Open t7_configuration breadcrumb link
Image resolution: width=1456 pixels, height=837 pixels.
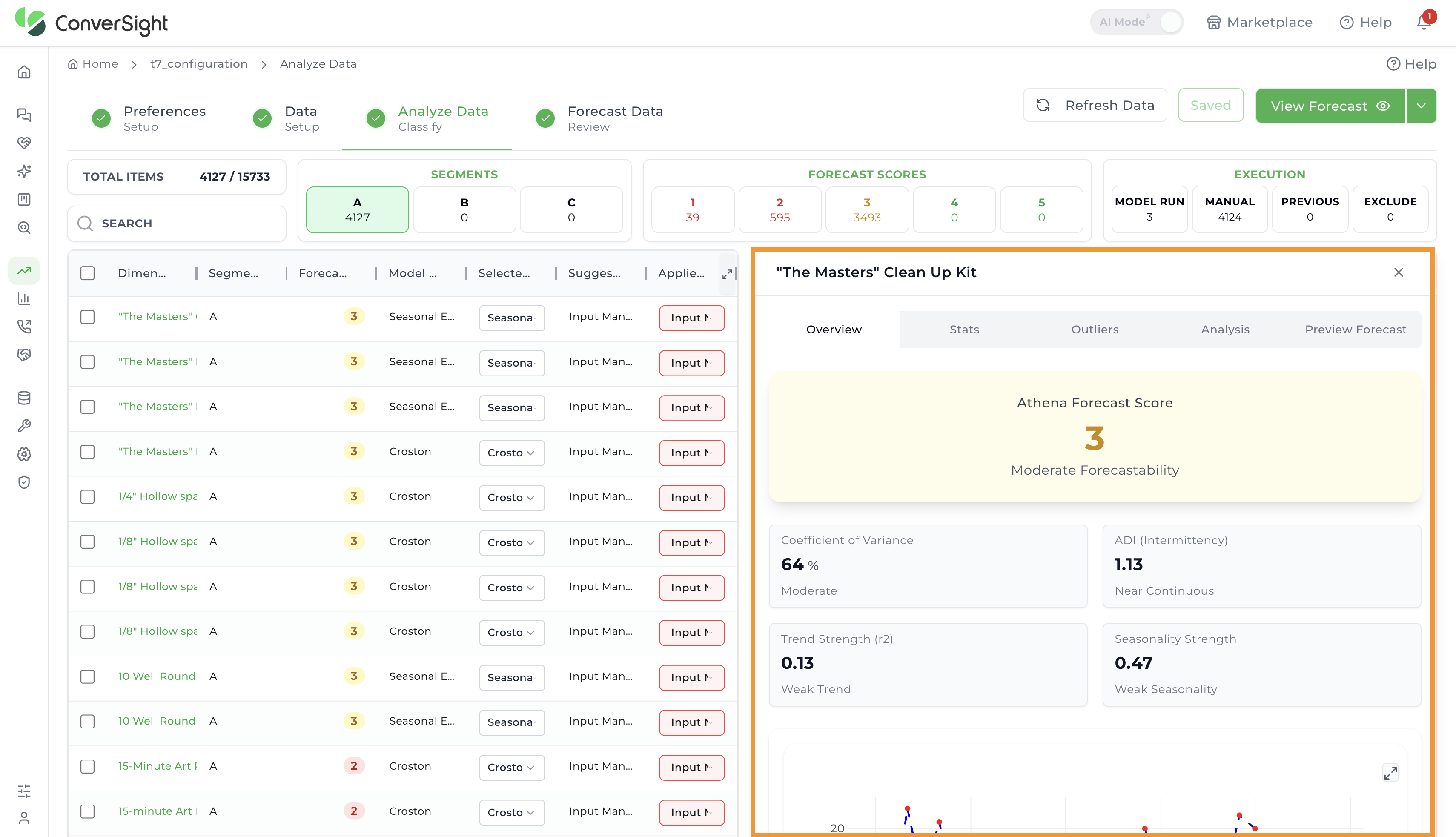199,64
